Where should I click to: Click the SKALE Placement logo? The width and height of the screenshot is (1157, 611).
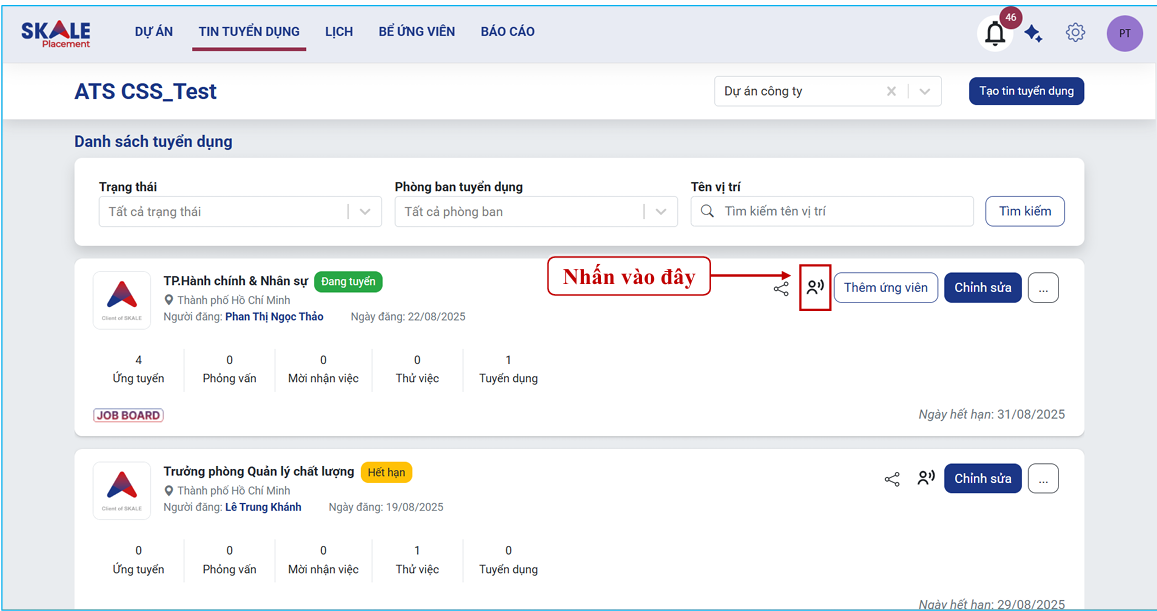[56, 33]
